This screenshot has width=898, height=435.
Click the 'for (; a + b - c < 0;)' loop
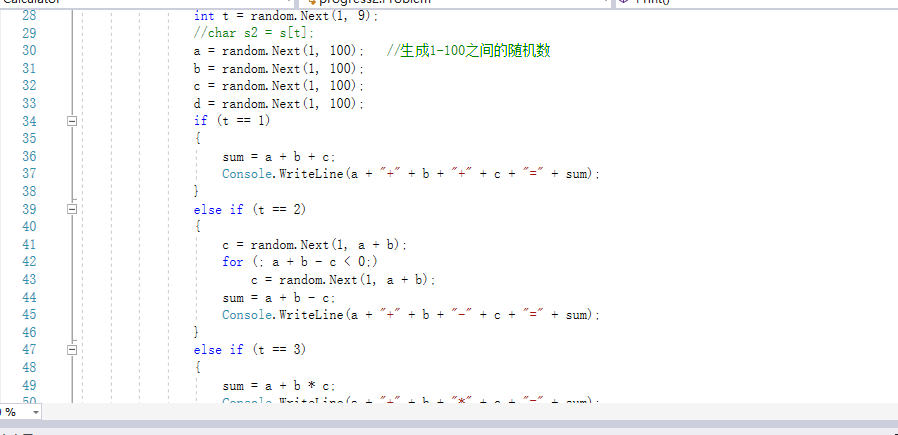tap(301, 262)
